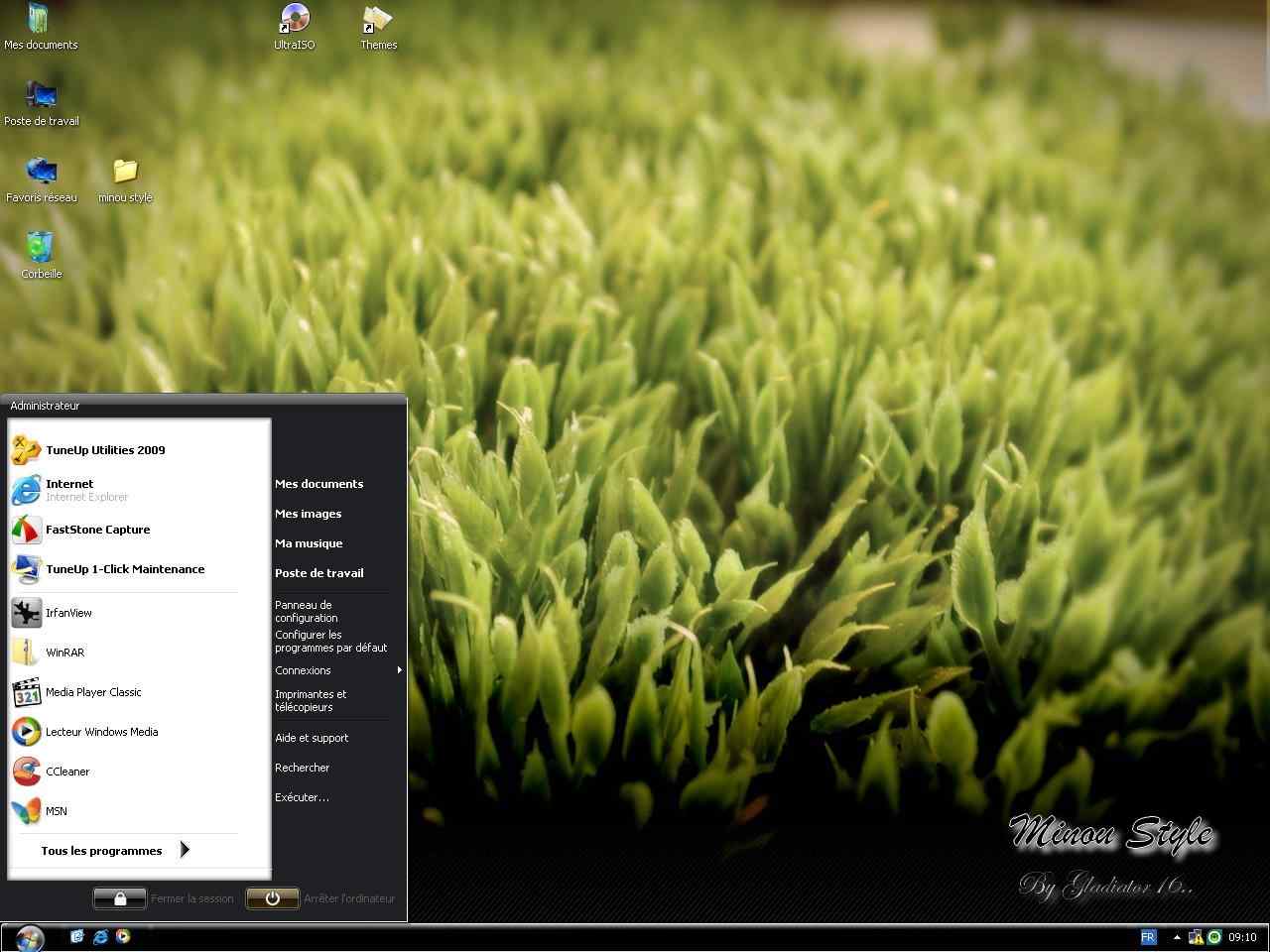This screenshot has width=1270, height=952.
Task: Expand the Connexions submenu arrow
Action: [399, 670]
